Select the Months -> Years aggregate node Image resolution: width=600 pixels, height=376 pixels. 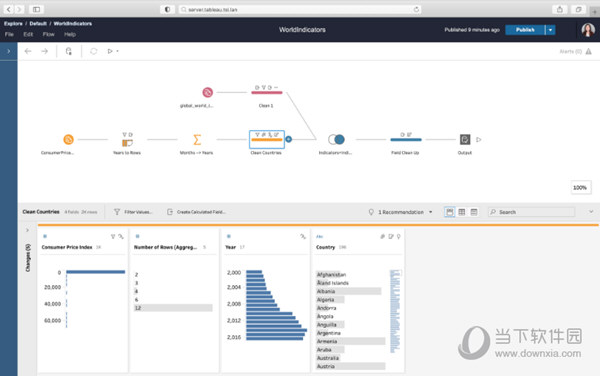(197, 140)
